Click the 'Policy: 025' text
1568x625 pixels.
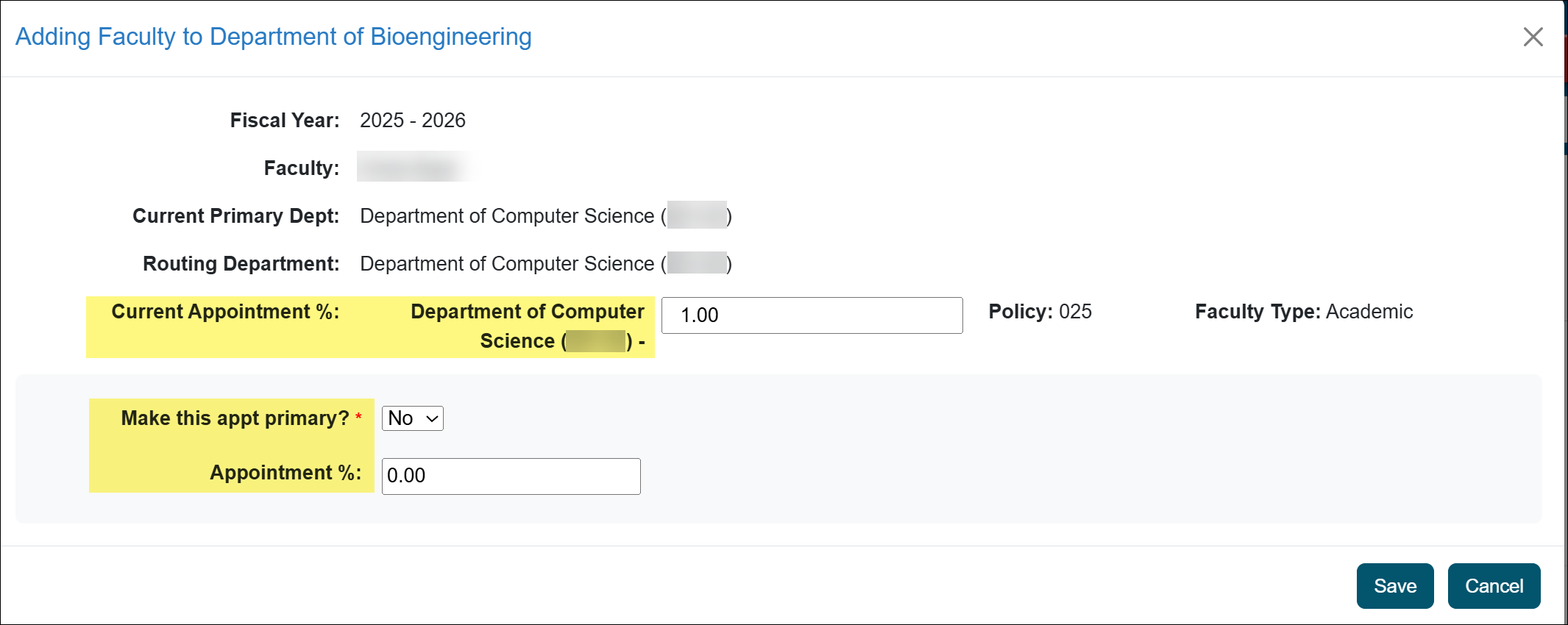pyautogui.click(x=1040, y=312)
